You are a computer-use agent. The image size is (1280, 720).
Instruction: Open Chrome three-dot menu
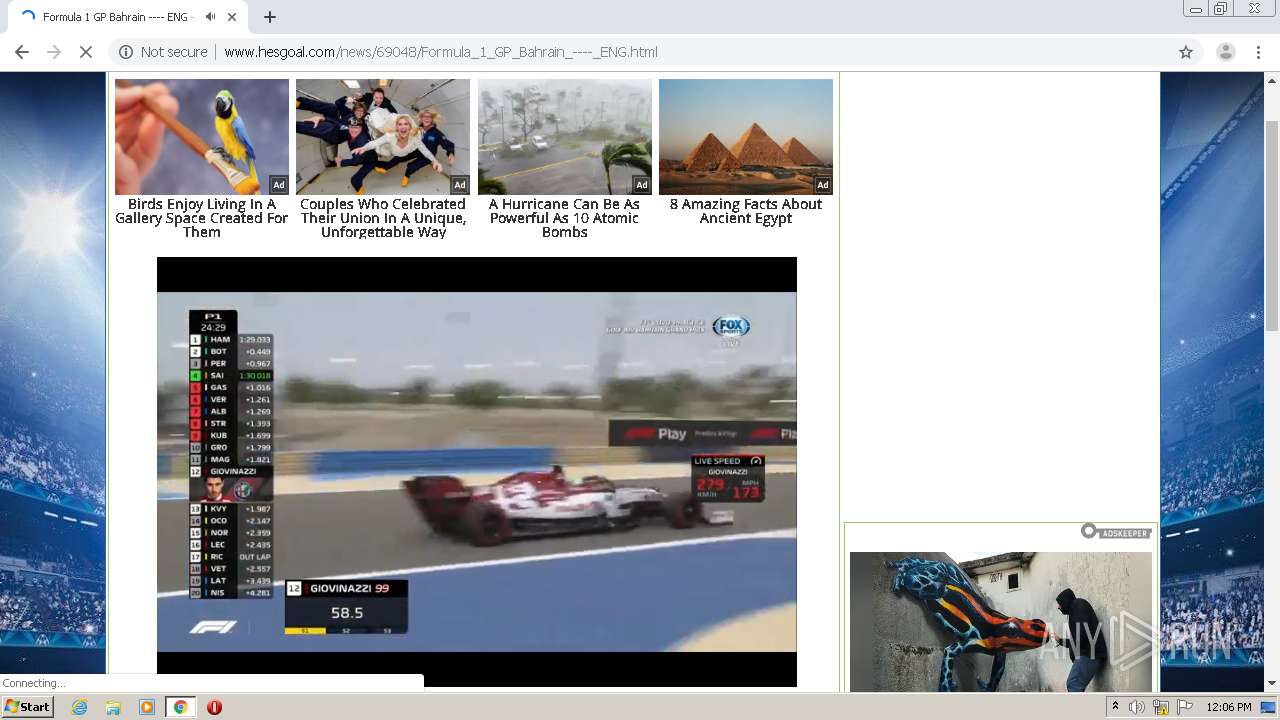[x=1258, y=52]
